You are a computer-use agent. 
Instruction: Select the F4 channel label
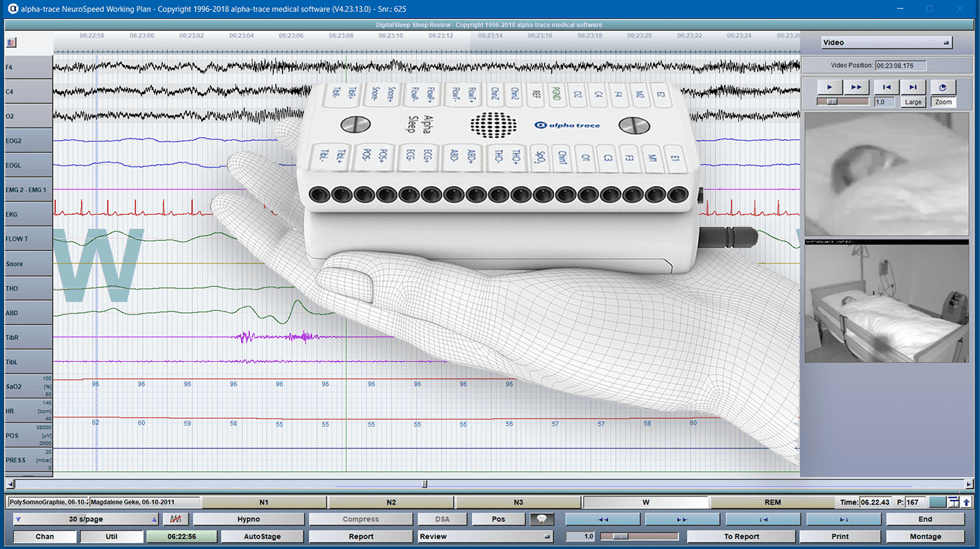click(28, 67)
